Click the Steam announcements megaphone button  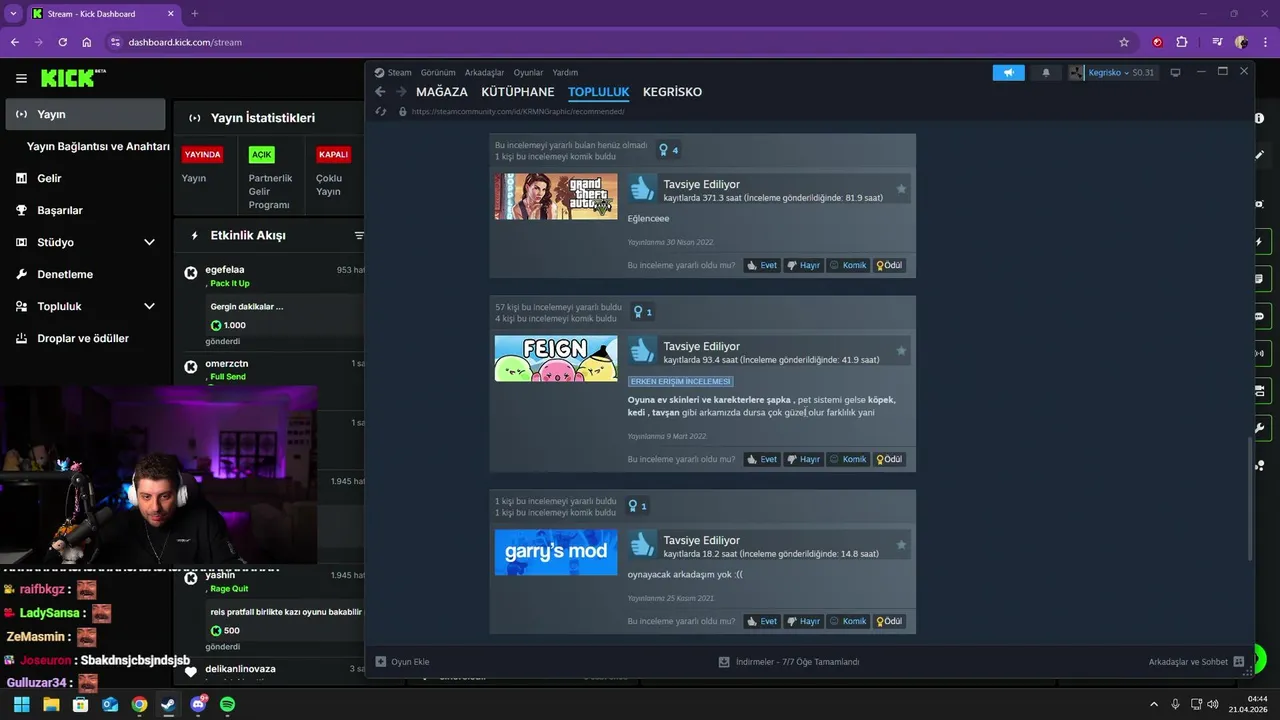click(1009, 73)
